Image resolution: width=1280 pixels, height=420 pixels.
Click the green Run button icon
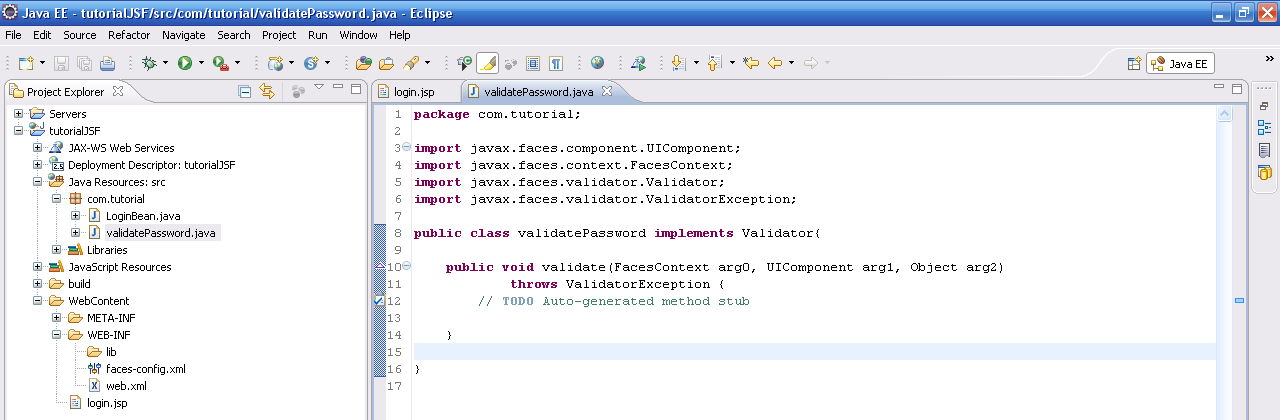(x=185, y=63)
